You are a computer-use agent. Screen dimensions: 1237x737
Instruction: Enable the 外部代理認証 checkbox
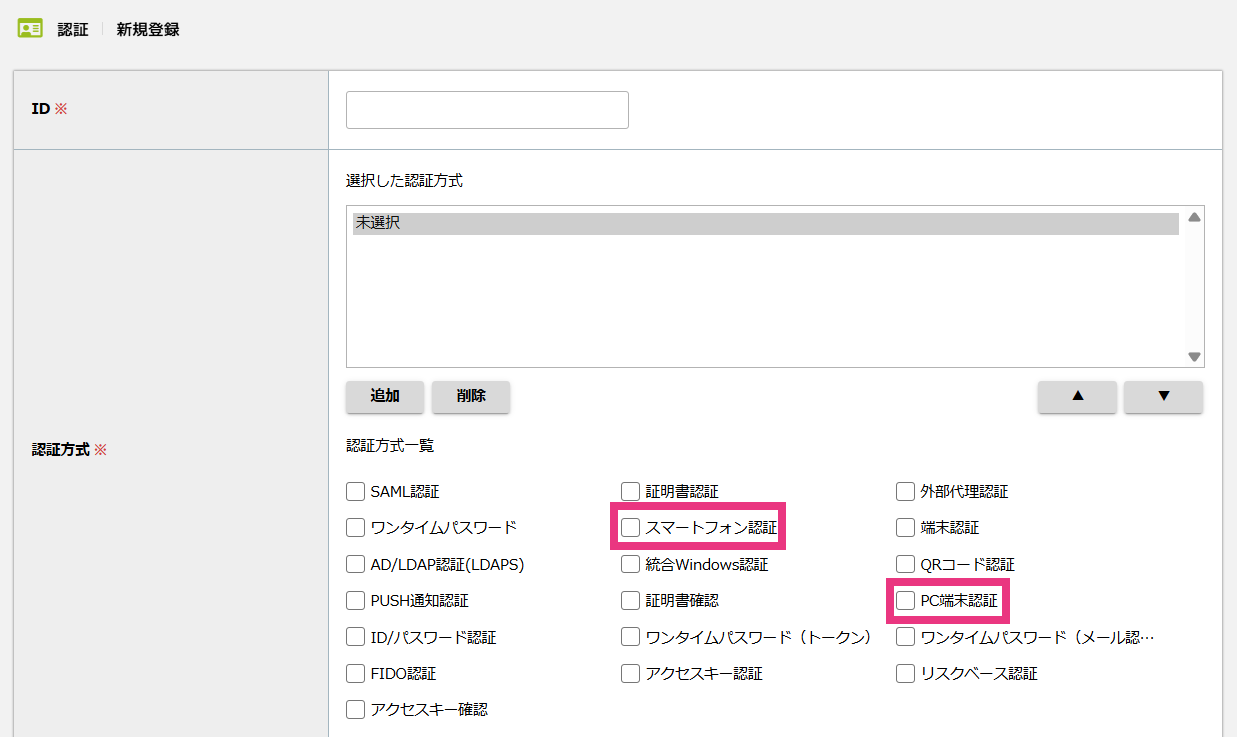905,491
